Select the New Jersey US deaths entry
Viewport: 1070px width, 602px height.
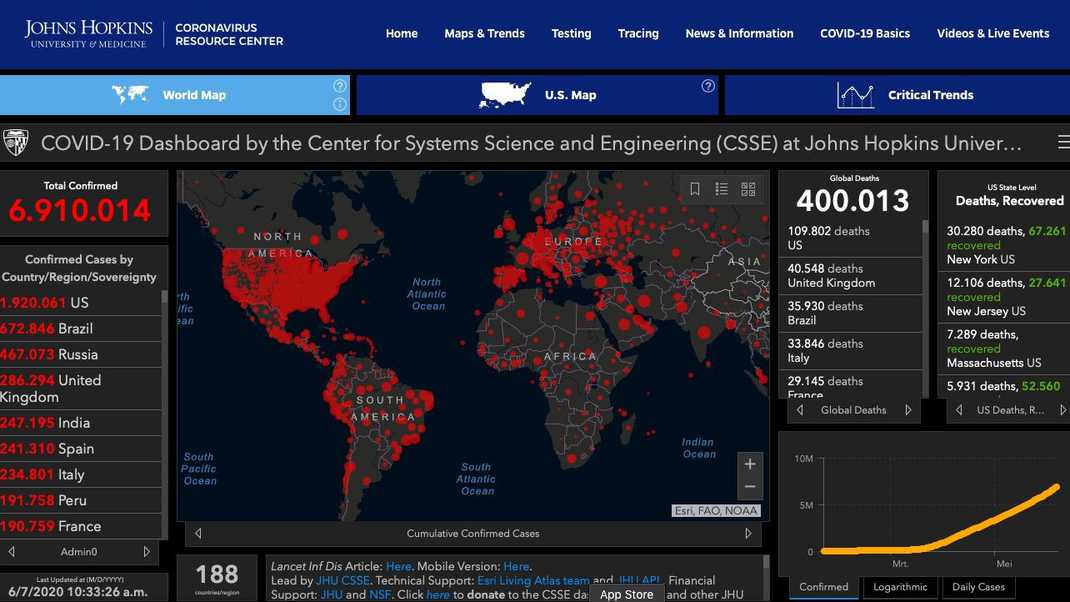click(x=1004, y=297)
